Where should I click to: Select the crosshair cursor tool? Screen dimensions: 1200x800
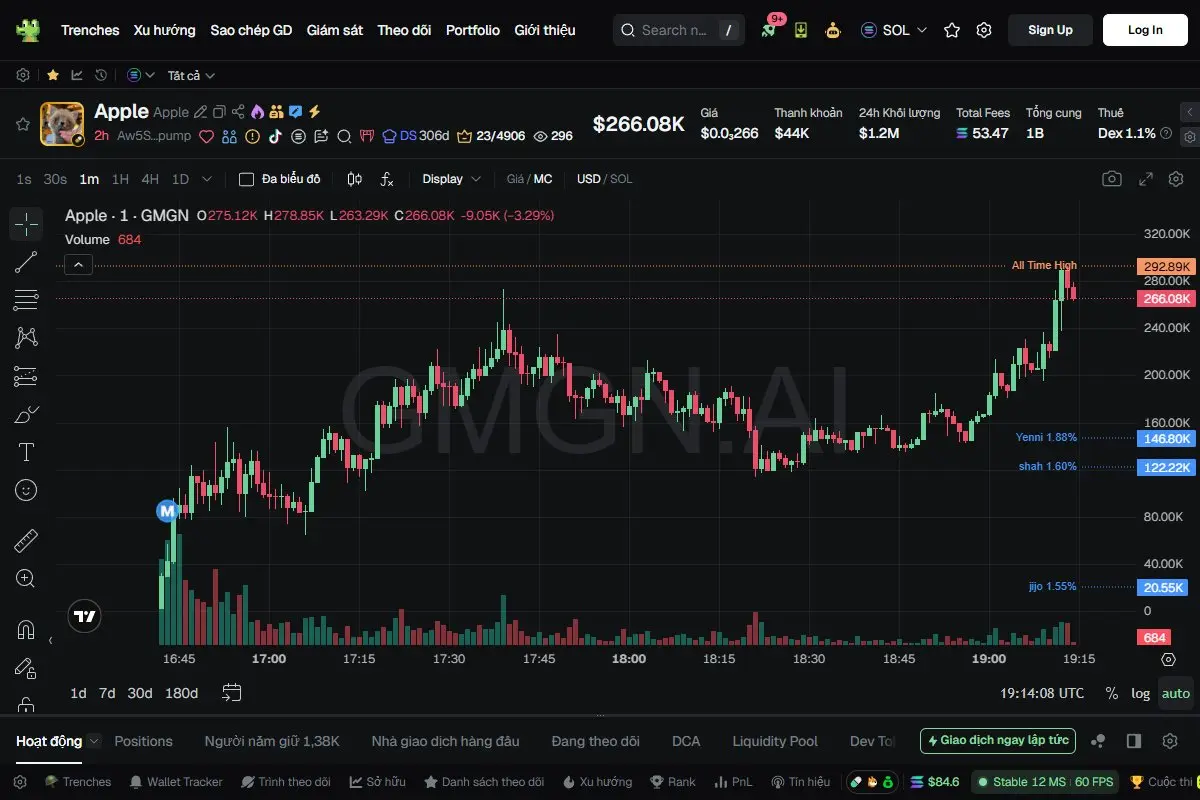(26, 224)
